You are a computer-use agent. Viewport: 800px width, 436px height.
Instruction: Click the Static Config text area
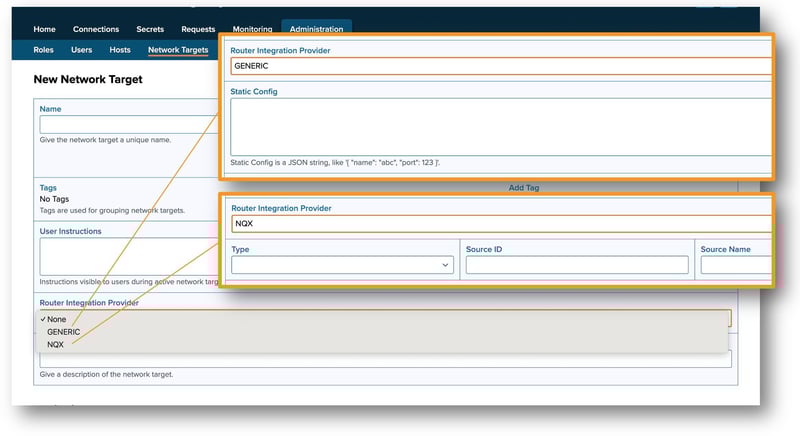pos(500,126)
